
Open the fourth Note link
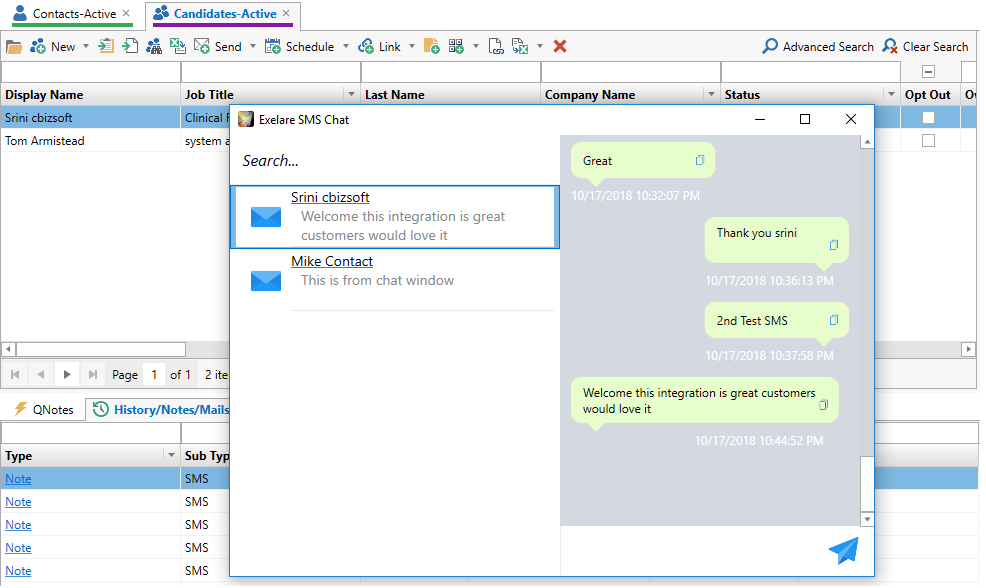click(18, 548)
